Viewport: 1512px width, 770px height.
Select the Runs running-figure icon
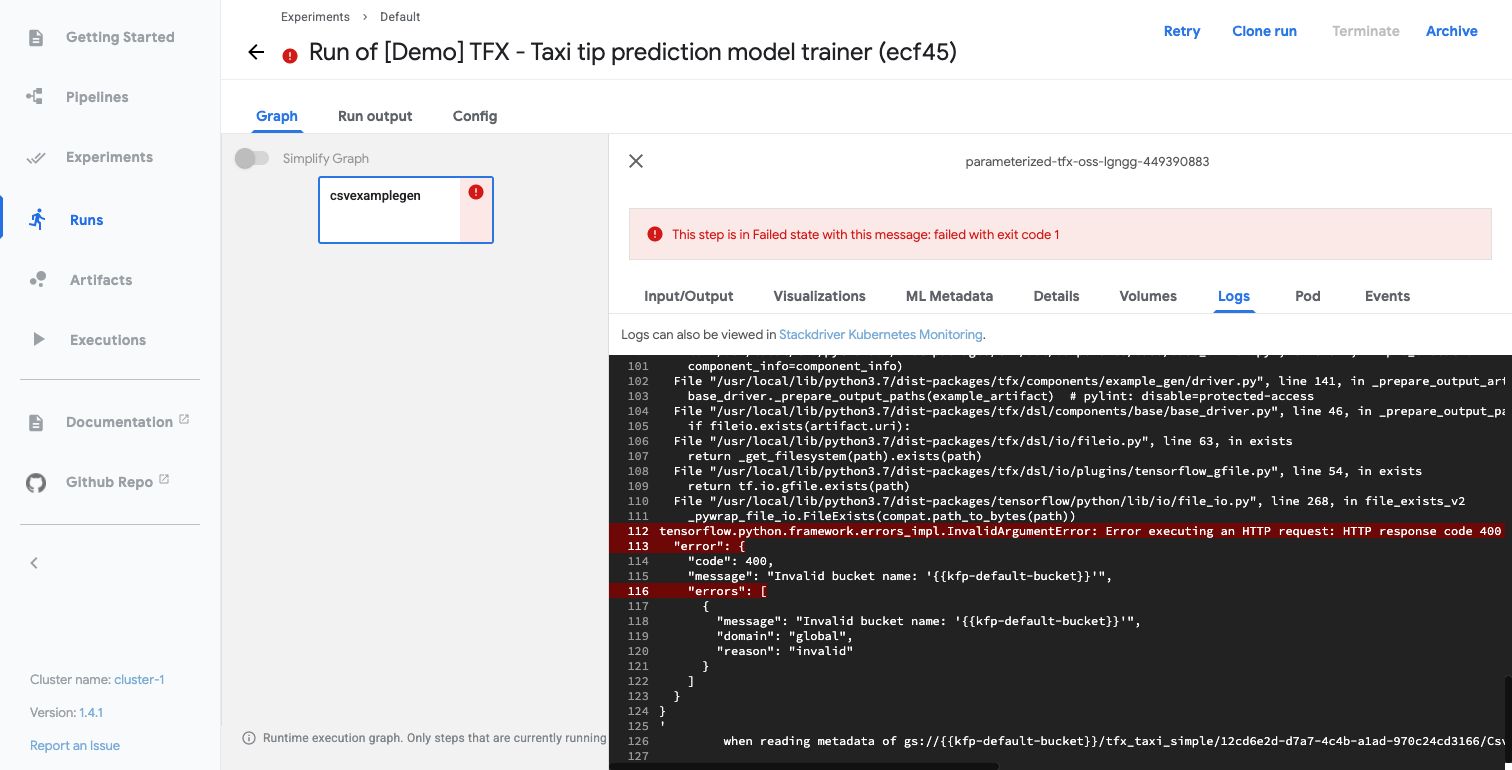coord(38,219)
